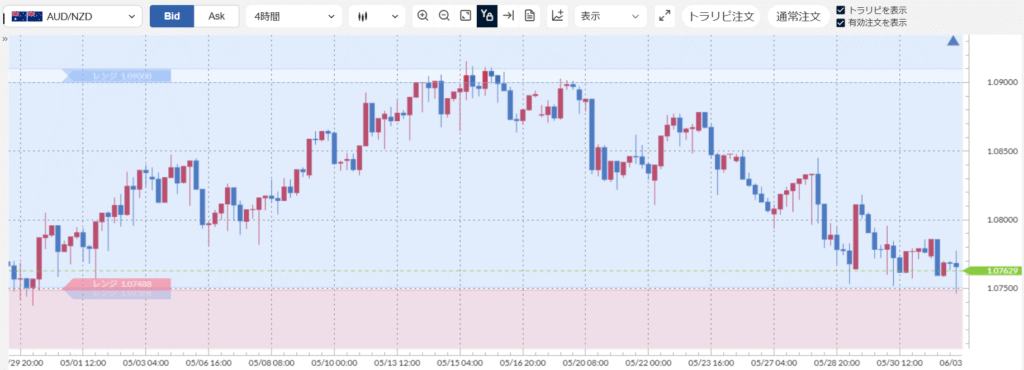This screenshot has height=370, width=1024.
Task: Click the fit-chart-to-screen icon
Action: pos(465,16)
